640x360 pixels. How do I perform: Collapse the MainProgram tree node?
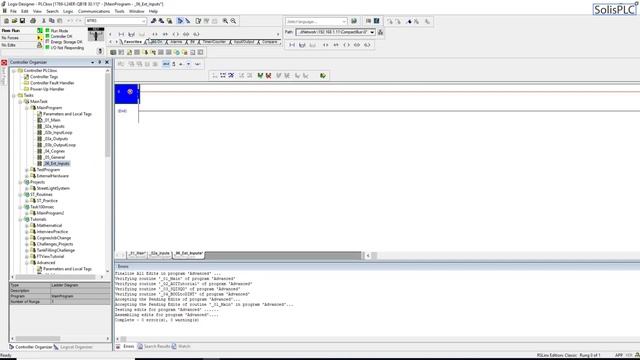[27, 108]
